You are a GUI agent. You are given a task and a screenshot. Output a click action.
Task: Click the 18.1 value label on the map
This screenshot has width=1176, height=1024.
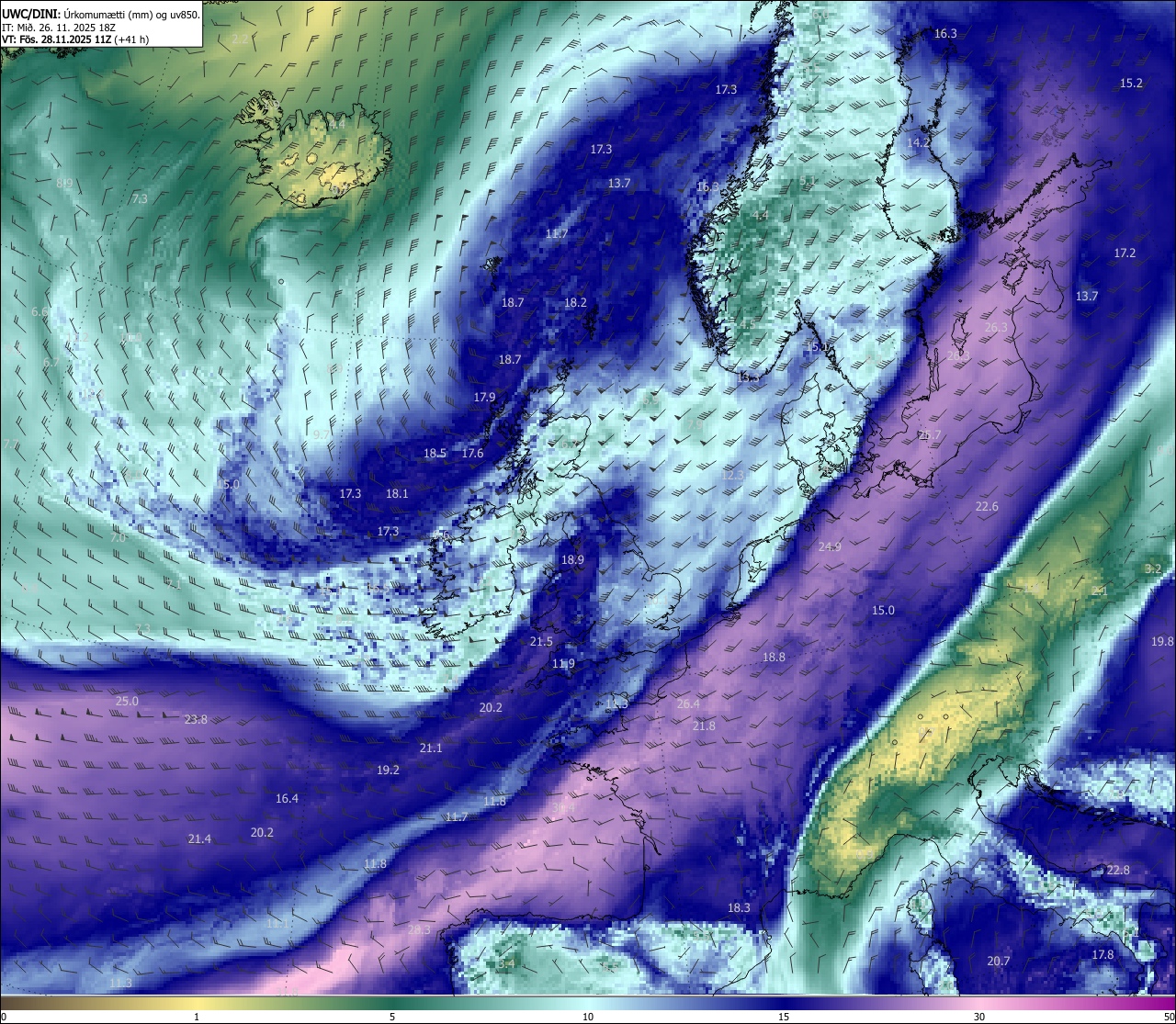pos(397,493)
